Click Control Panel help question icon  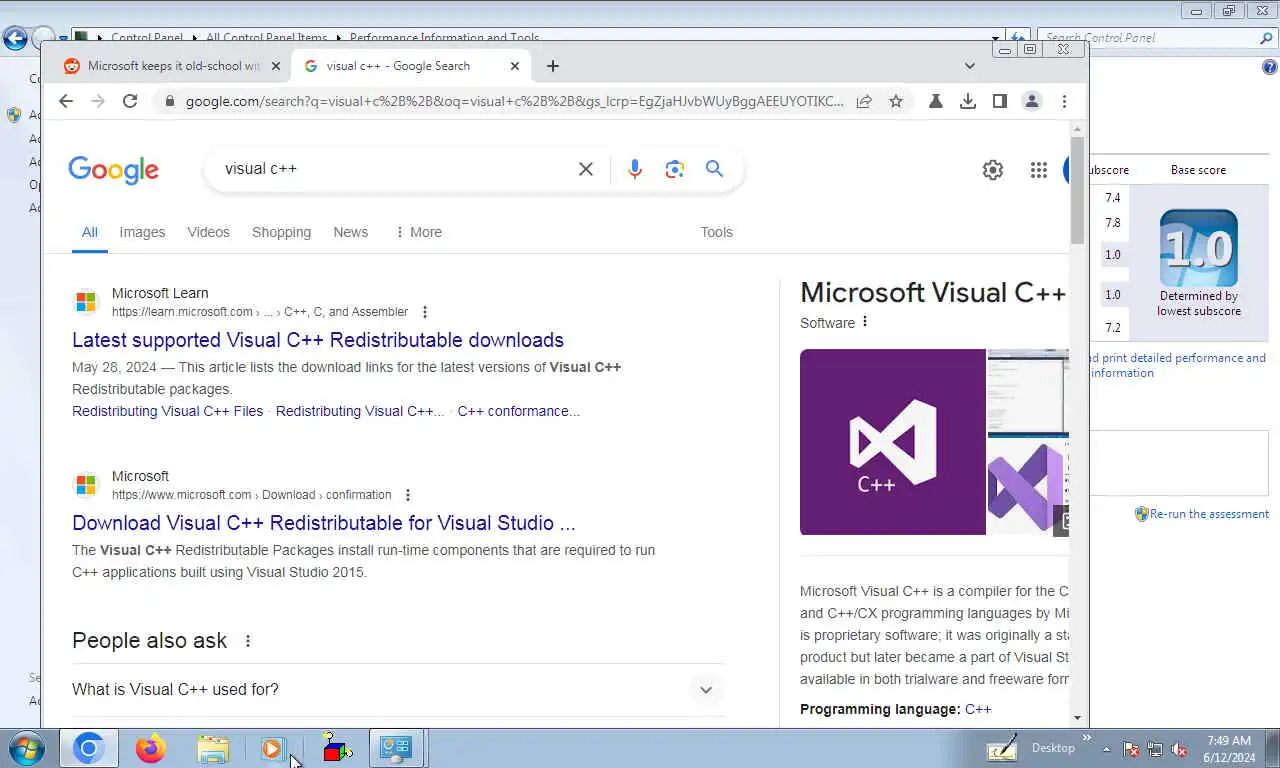[1269, 68]
